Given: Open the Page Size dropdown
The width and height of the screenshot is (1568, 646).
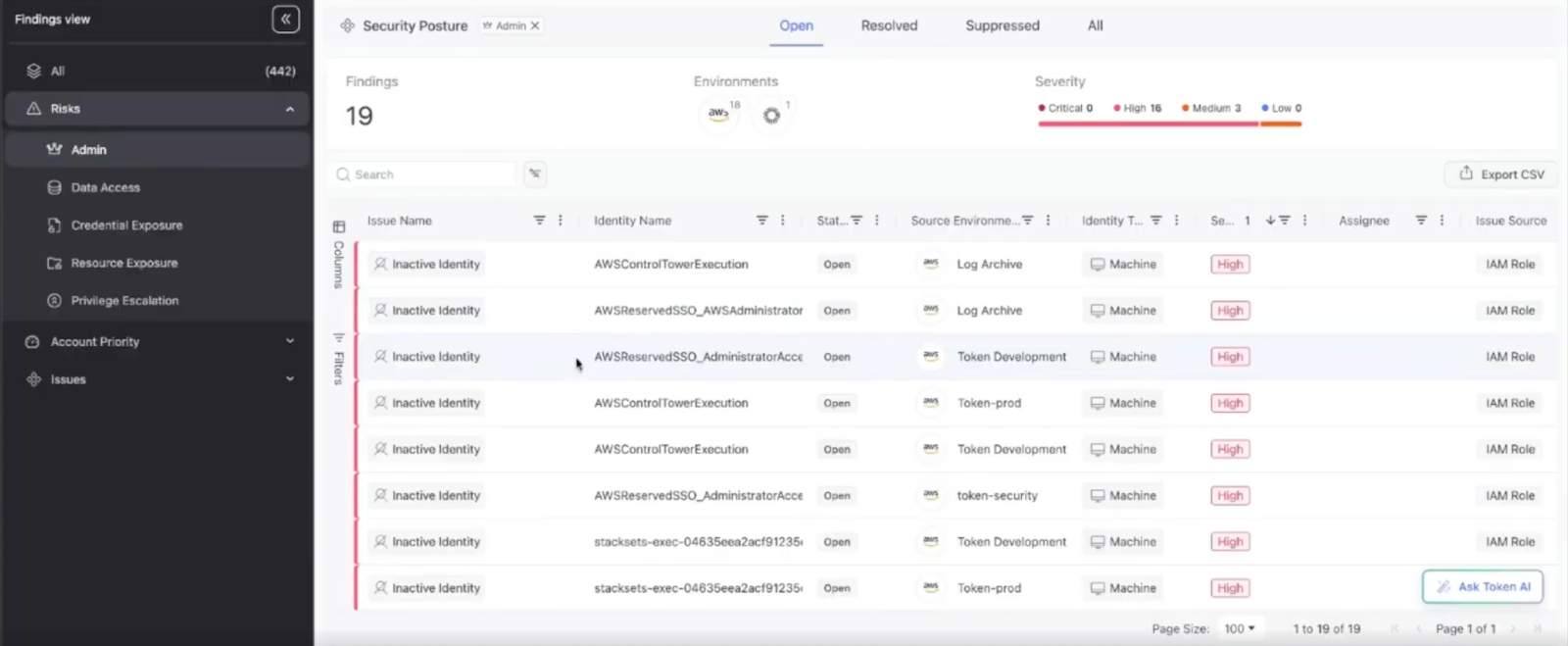Looking at the screenshot, I should [1239, 628].
